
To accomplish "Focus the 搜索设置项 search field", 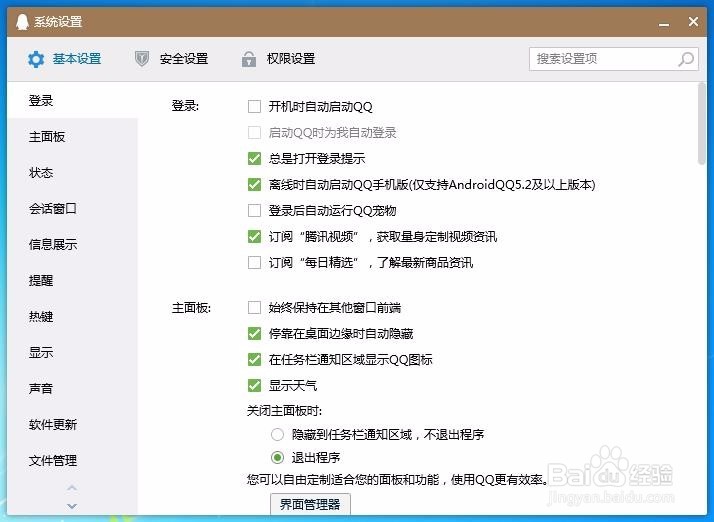I will point(613,59).
